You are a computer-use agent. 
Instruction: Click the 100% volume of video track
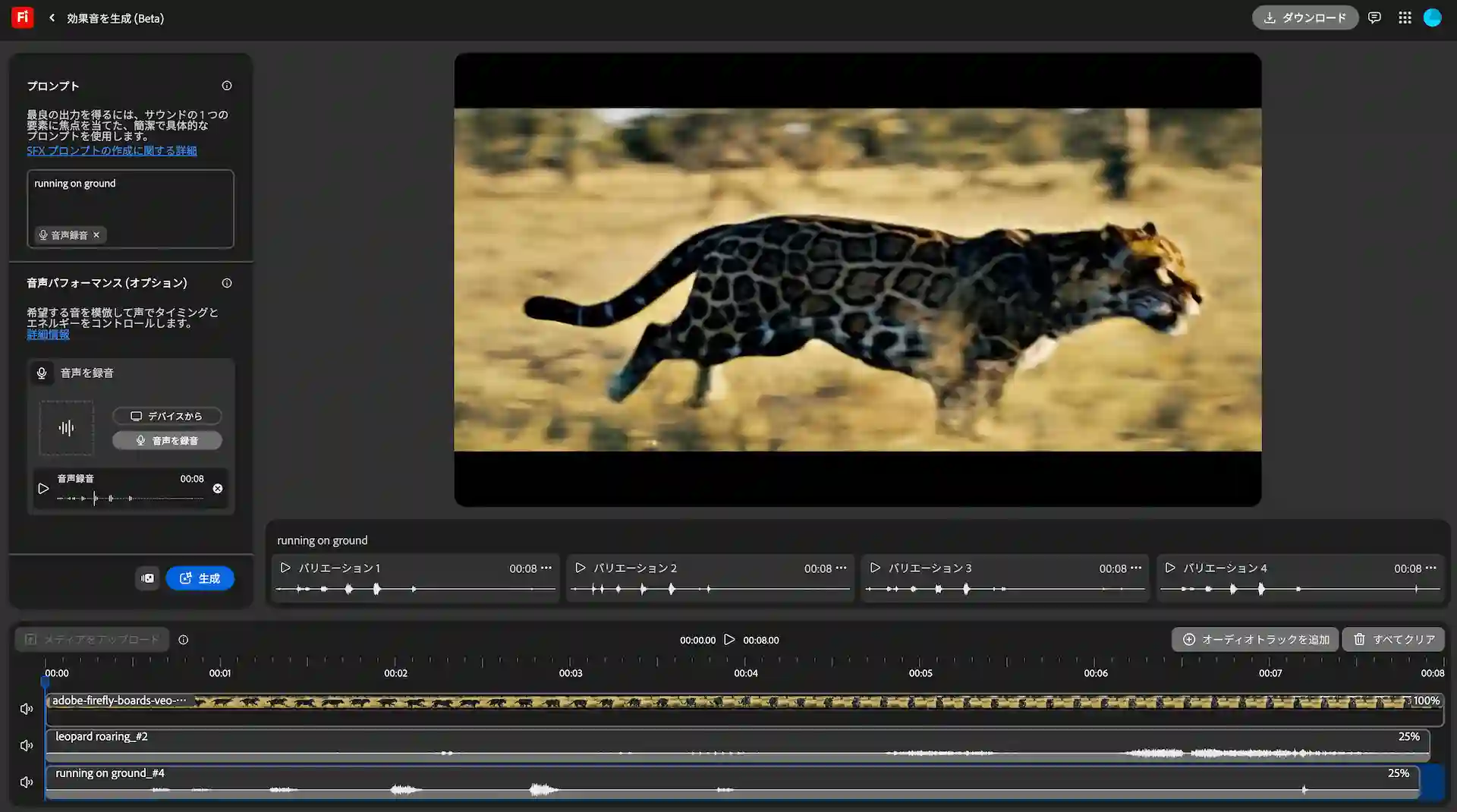click(1426, 700)
